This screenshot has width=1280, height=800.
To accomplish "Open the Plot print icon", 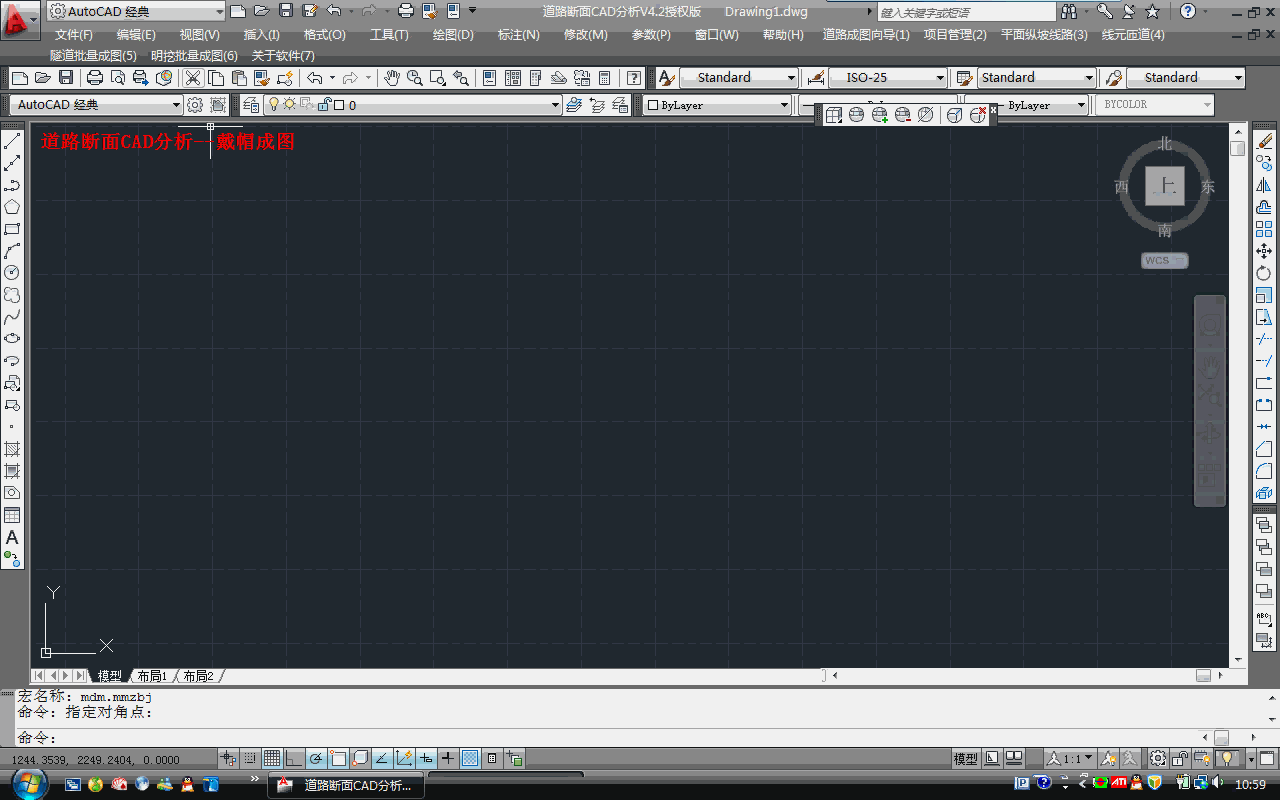I will pos(95,78).
